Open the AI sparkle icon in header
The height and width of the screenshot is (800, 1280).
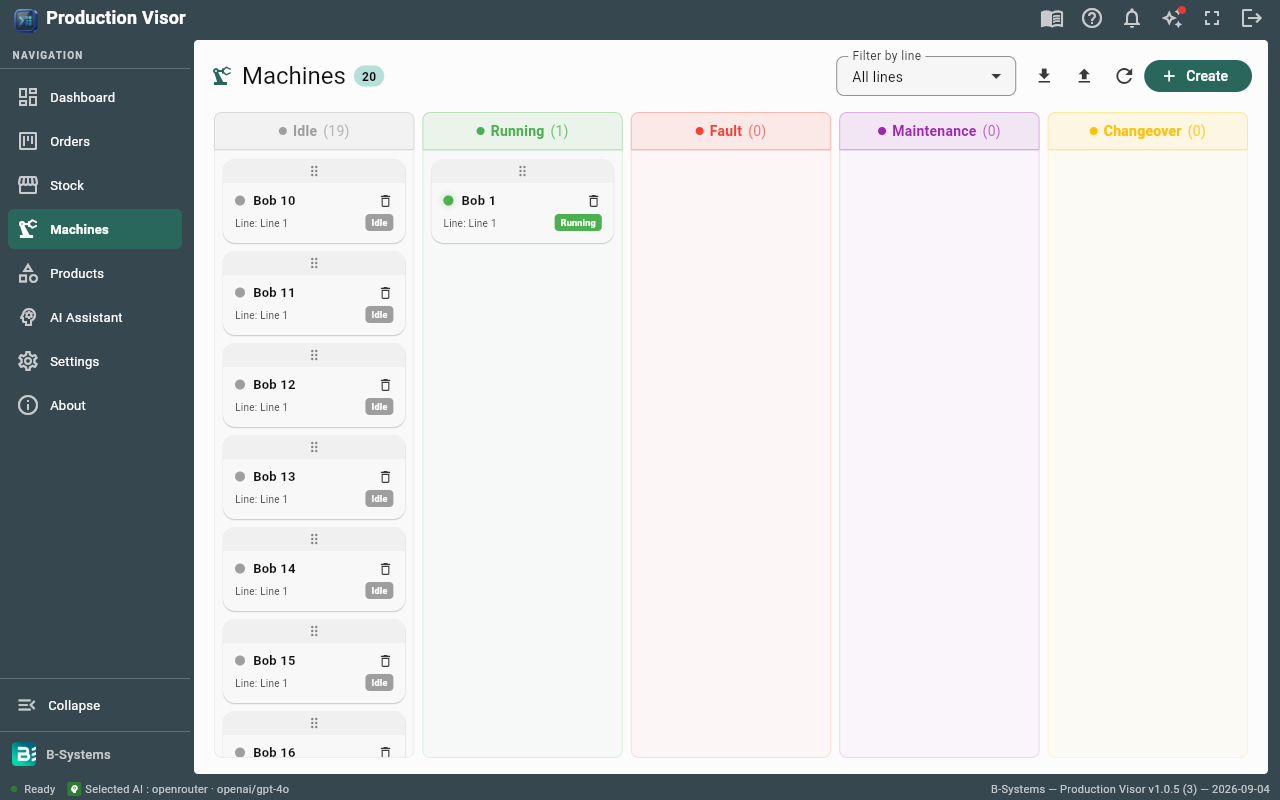tap(1172, 18)
